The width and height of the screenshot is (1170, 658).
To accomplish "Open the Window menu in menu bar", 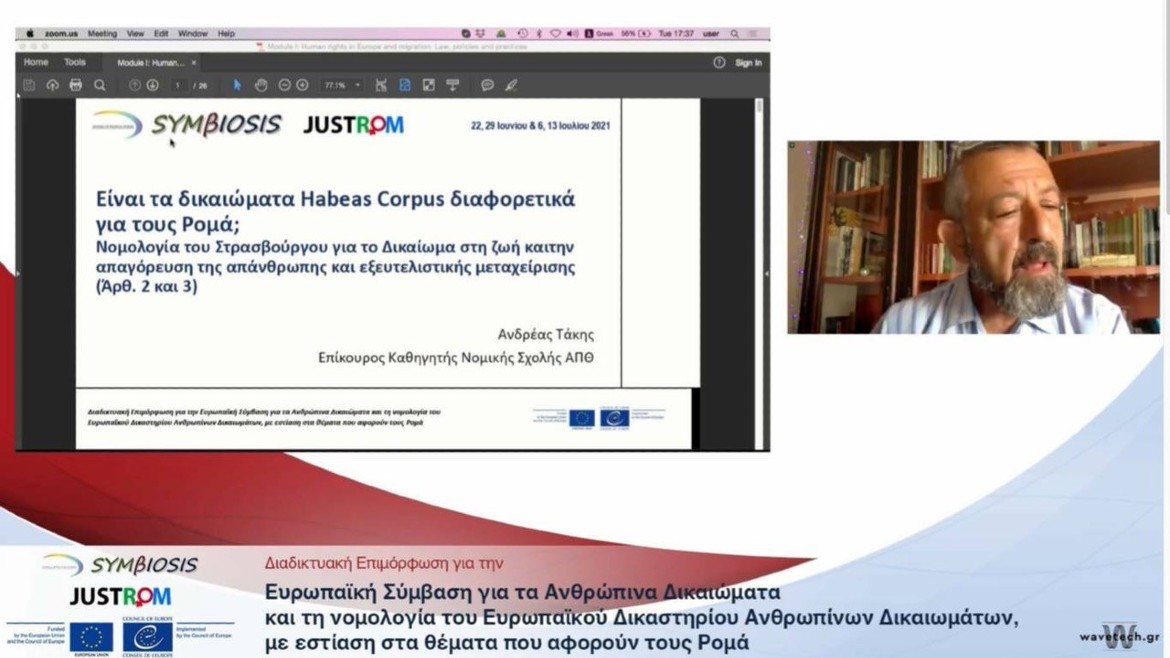I will pos(193,34).
